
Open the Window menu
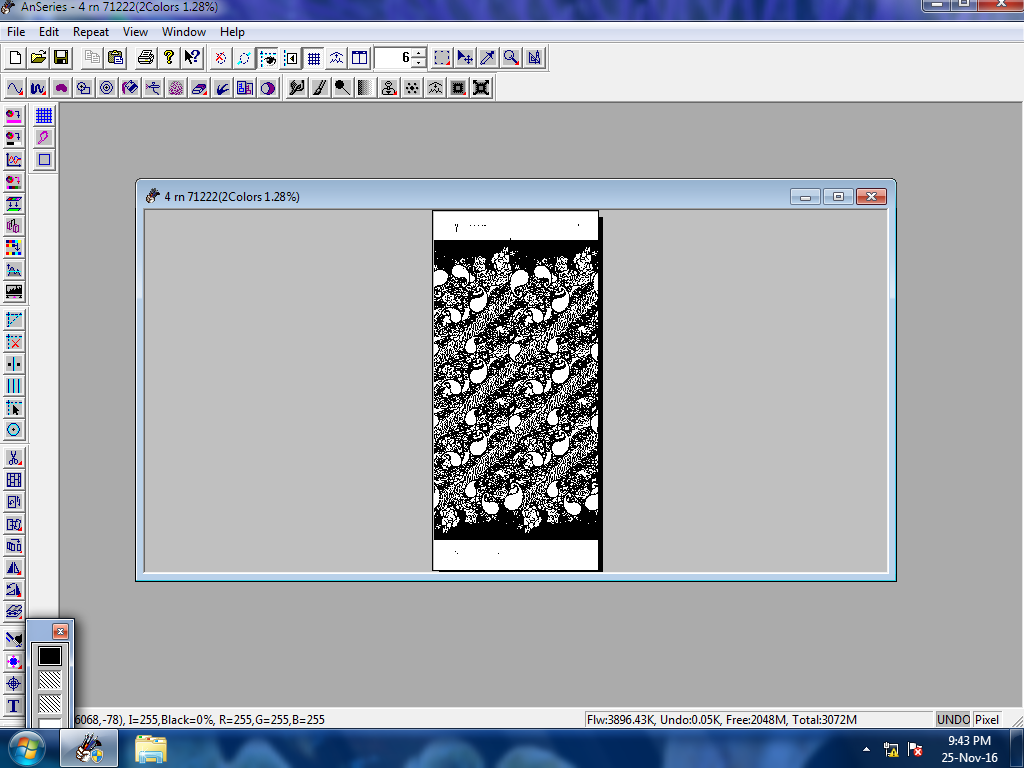184,31
